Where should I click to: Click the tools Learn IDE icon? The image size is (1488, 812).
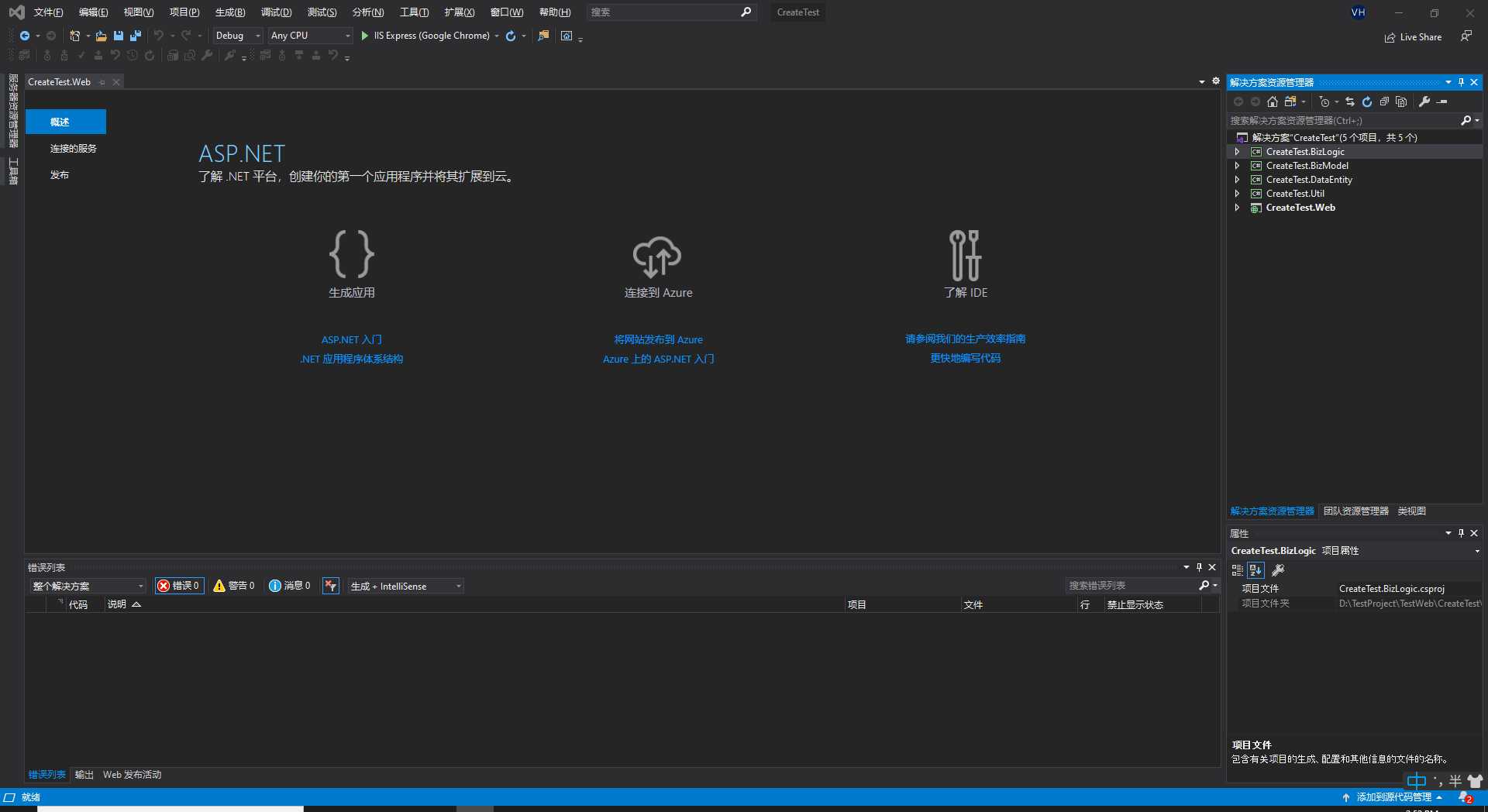coord(966,255)
